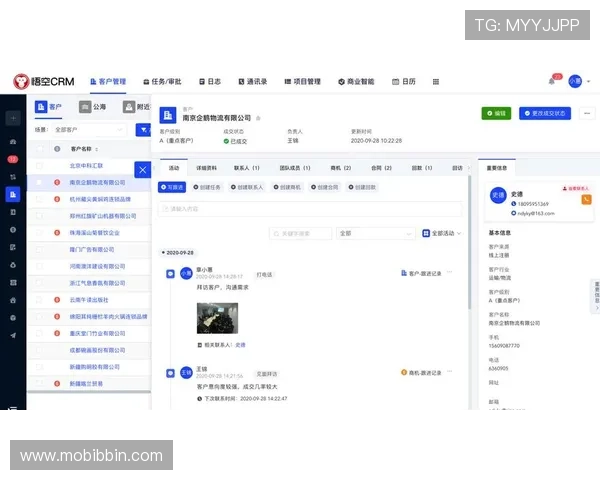Image resolution: width=600 pixels, height=480 pixels.
Task: Click the blue user avatar in top bar
Action: [x=575, y=81]
